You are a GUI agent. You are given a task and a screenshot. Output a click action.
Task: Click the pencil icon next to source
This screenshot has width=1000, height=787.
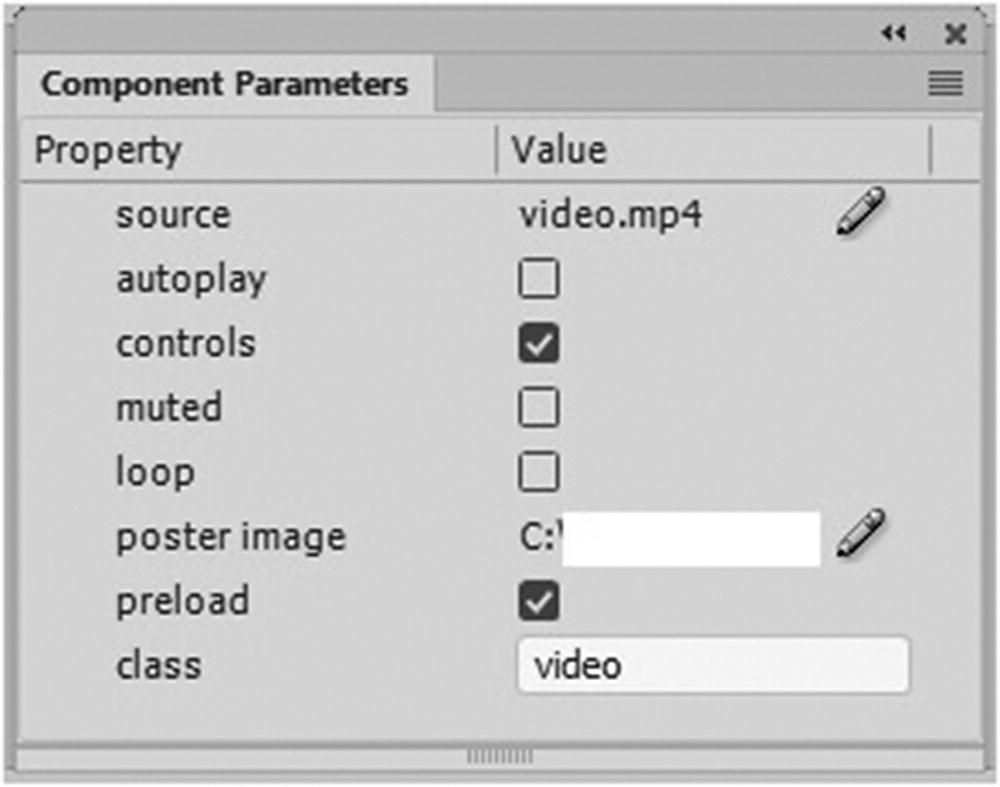pos(860,213)
